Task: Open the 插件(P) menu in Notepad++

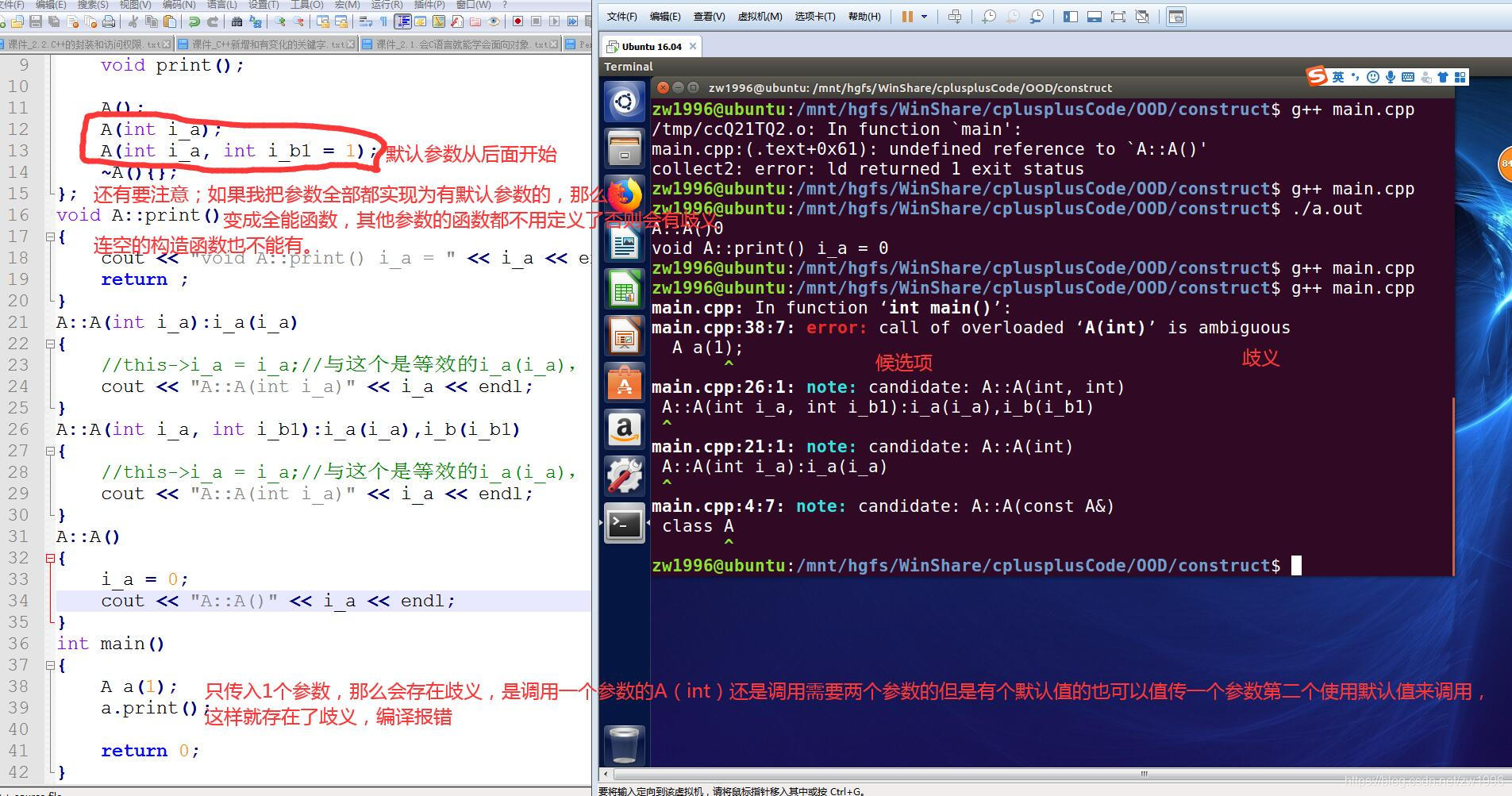Action: pyautogui.click(x=429, y=5)
